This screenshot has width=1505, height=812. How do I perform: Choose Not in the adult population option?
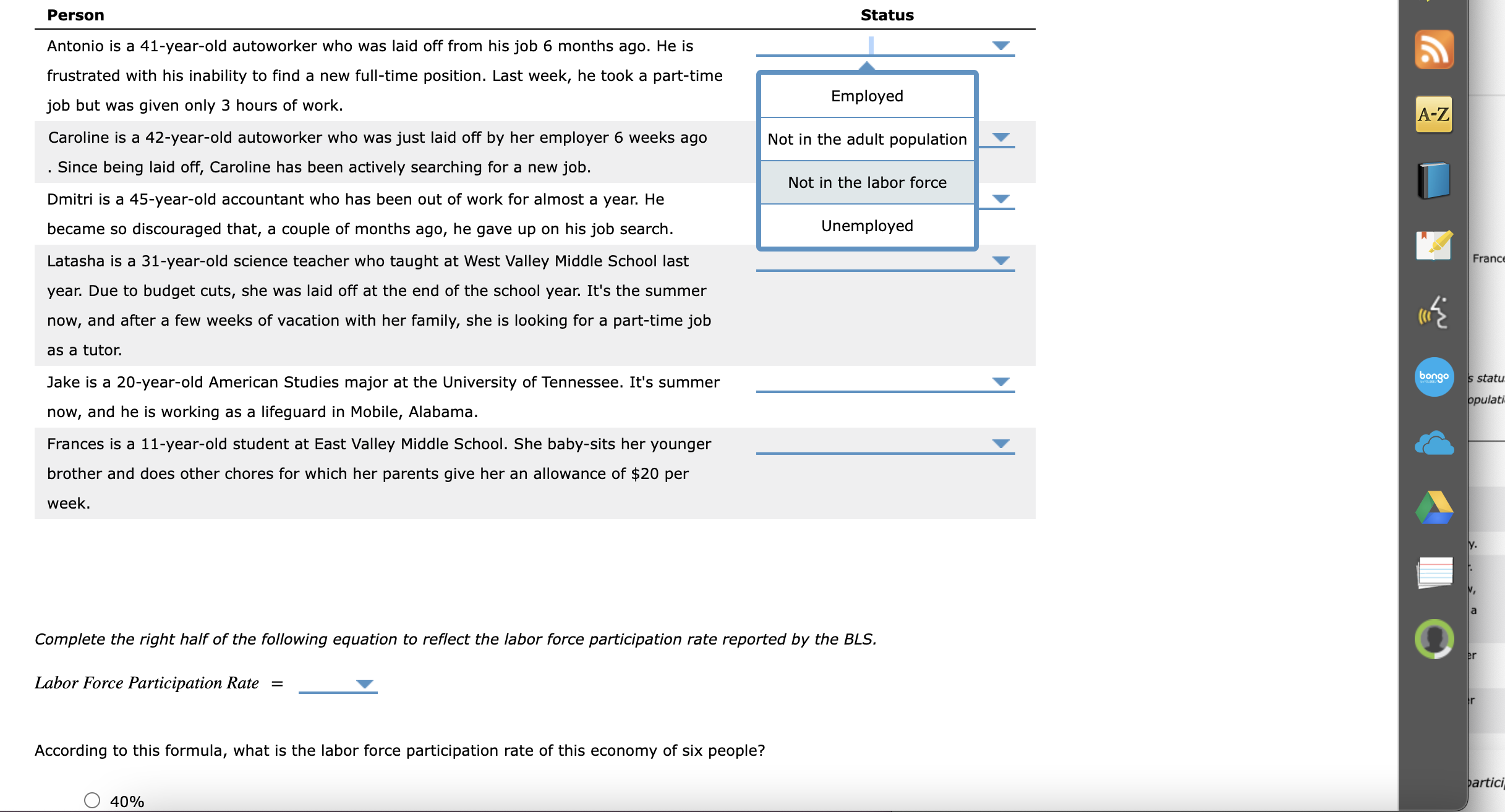coord(867,139)
